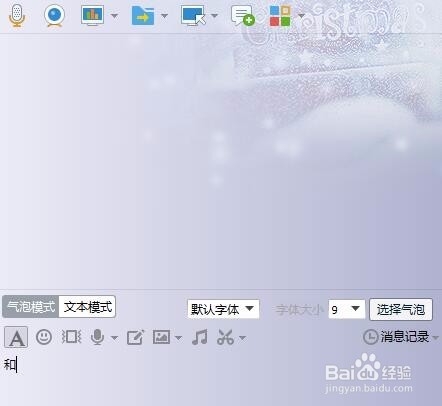The image size is (442, 406).
Task: Send a window shake nudge
Action: tap(71, 337)
